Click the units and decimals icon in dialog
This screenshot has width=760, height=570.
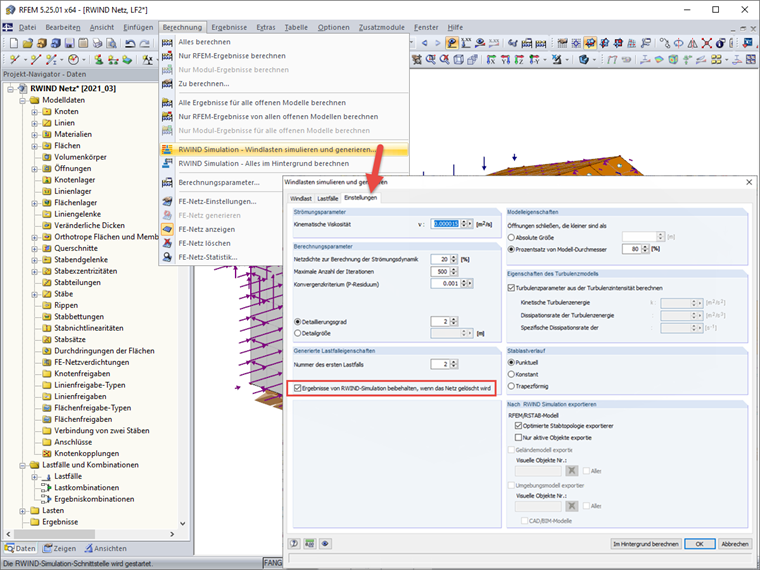(x=309, y=544)
